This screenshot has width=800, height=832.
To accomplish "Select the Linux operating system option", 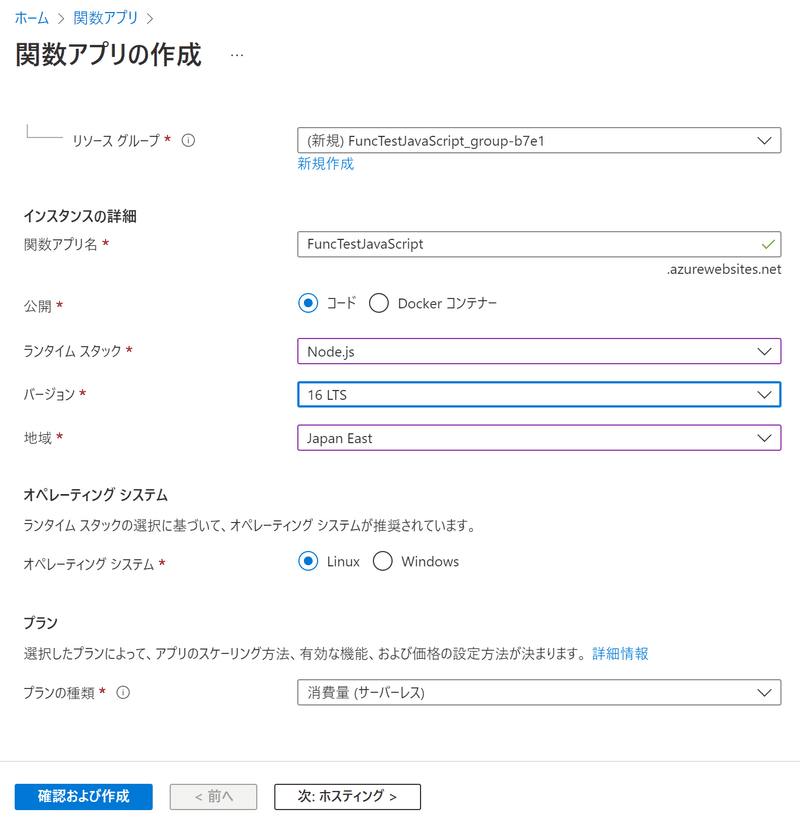I will [310, 561].
